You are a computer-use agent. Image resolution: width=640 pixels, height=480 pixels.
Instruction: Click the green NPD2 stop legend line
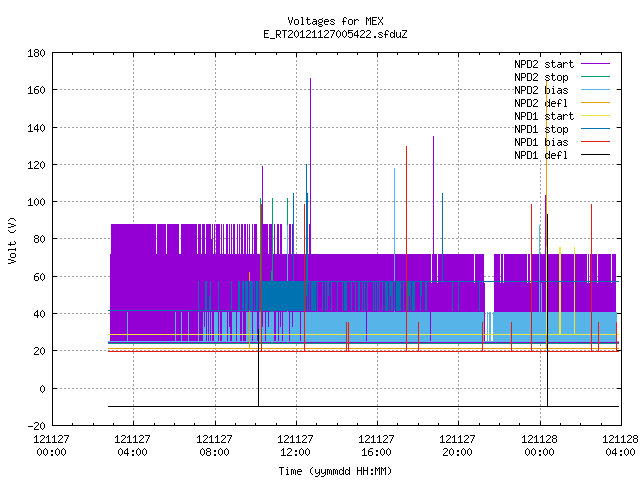tap(595, 77)
